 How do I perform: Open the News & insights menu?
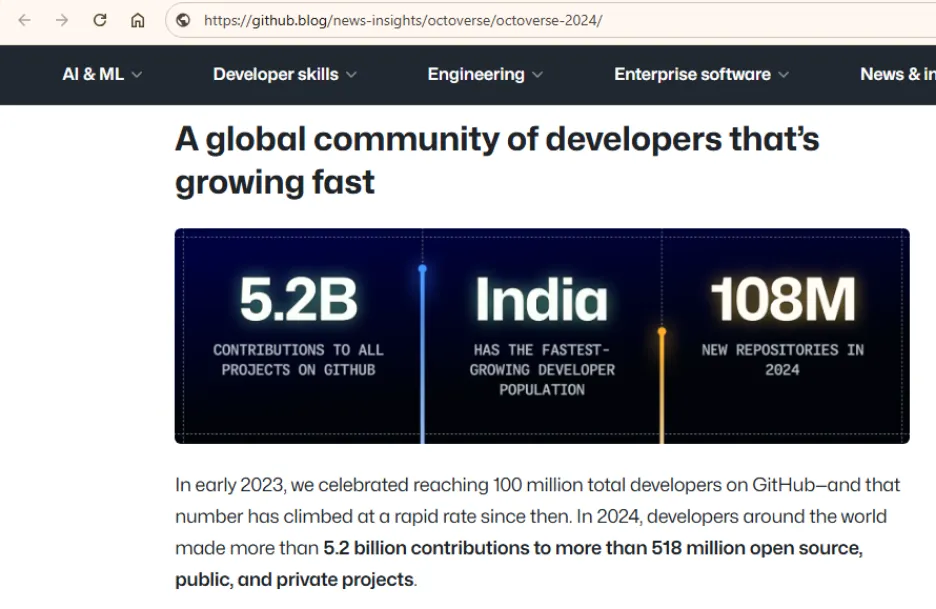pyautogui.click(x=898, y=74)
